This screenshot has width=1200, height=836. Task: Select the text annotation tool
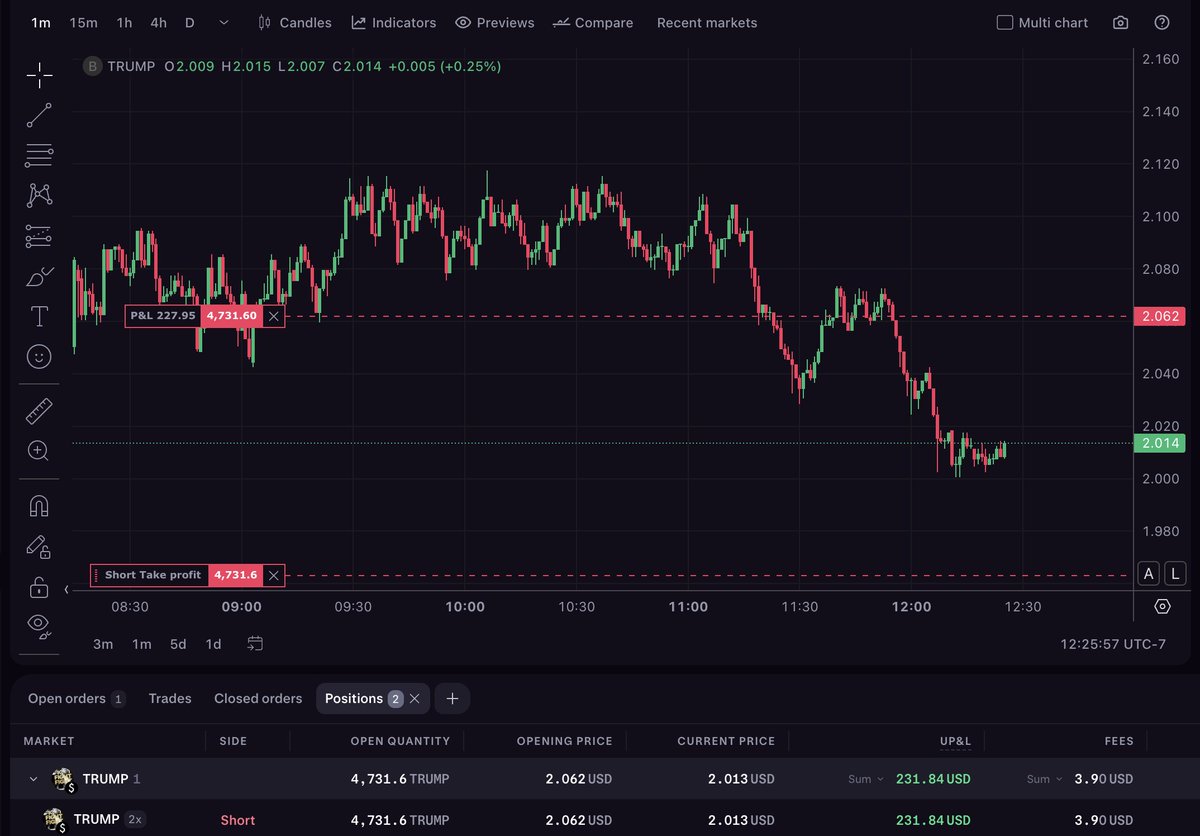(39, 317)
